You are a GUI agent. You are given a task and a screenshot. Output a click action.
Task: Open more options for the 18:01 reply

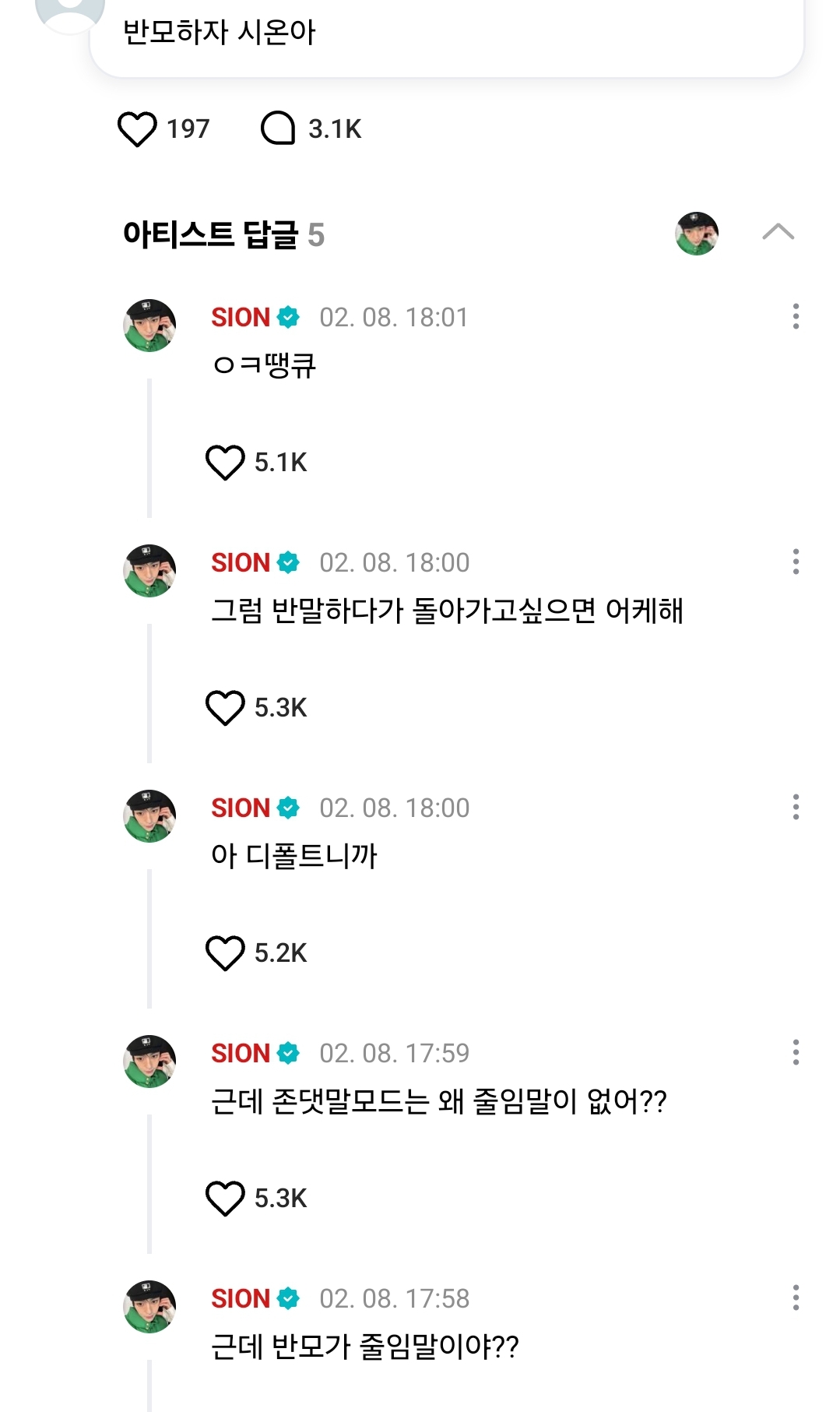(x=796, y=316)
